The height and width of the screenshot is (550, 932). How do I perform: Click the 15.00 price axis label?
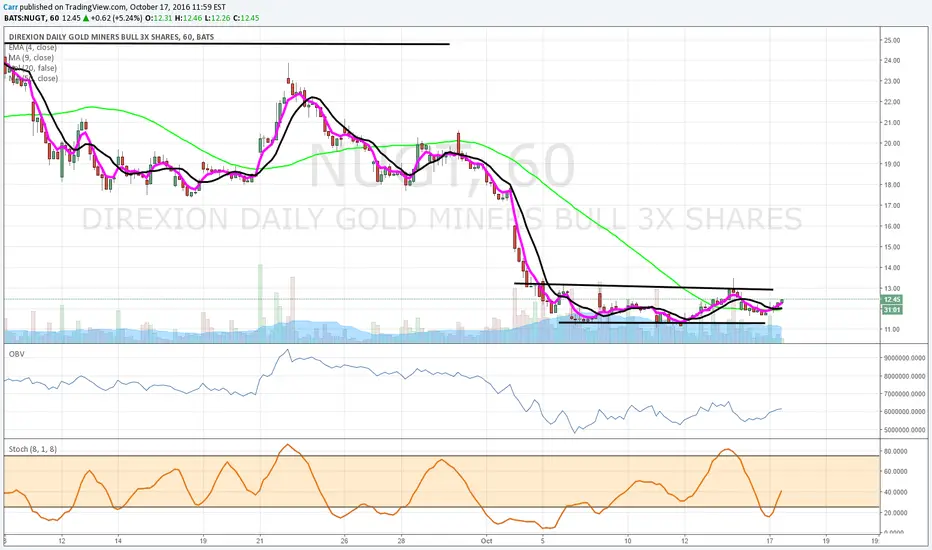pyautogui.click(x=892, y=247)
